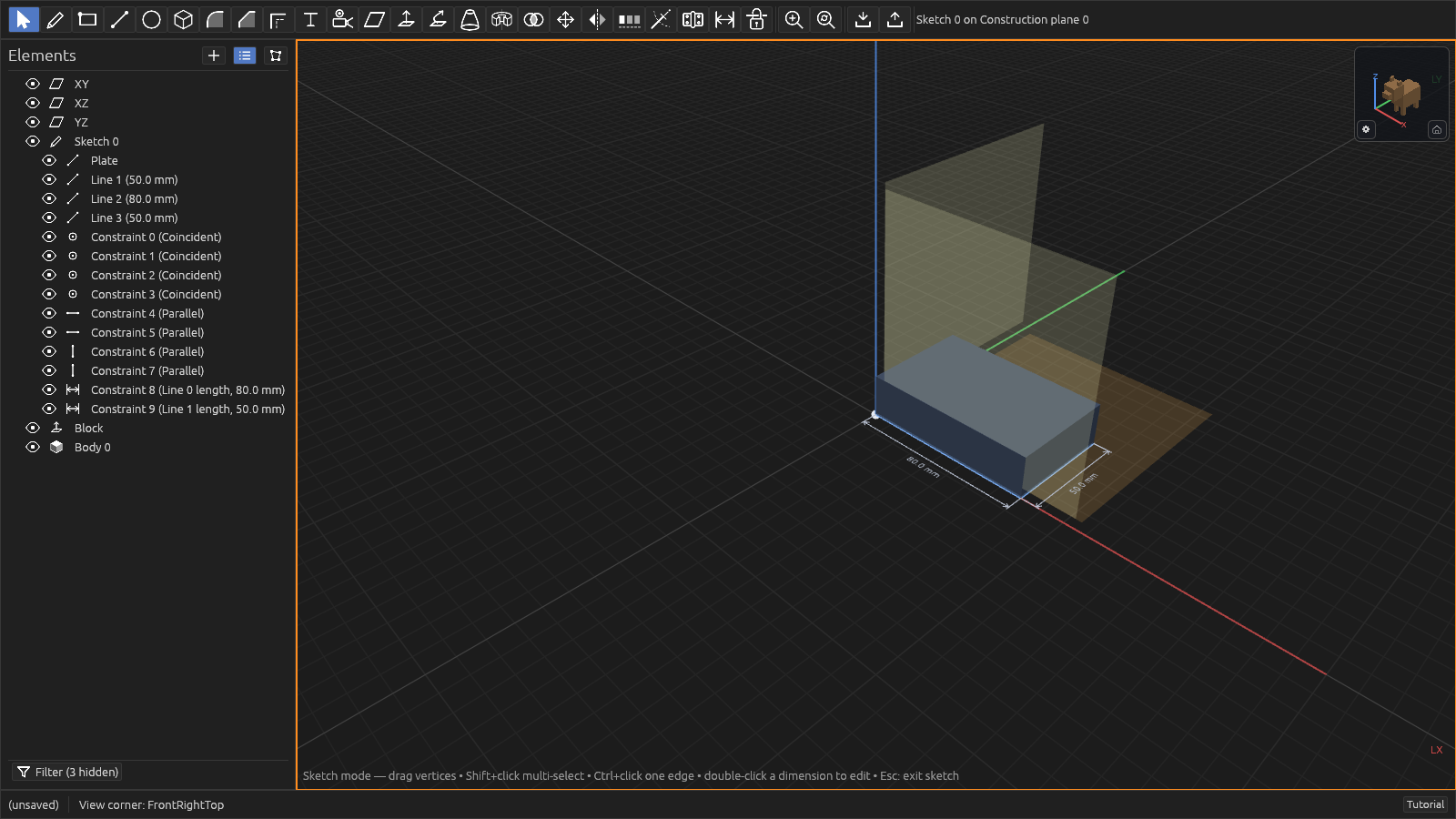Select Line 3 (50.0 mm) row
The width and height of the screenshot is (1456, 819).
[134, 217]
